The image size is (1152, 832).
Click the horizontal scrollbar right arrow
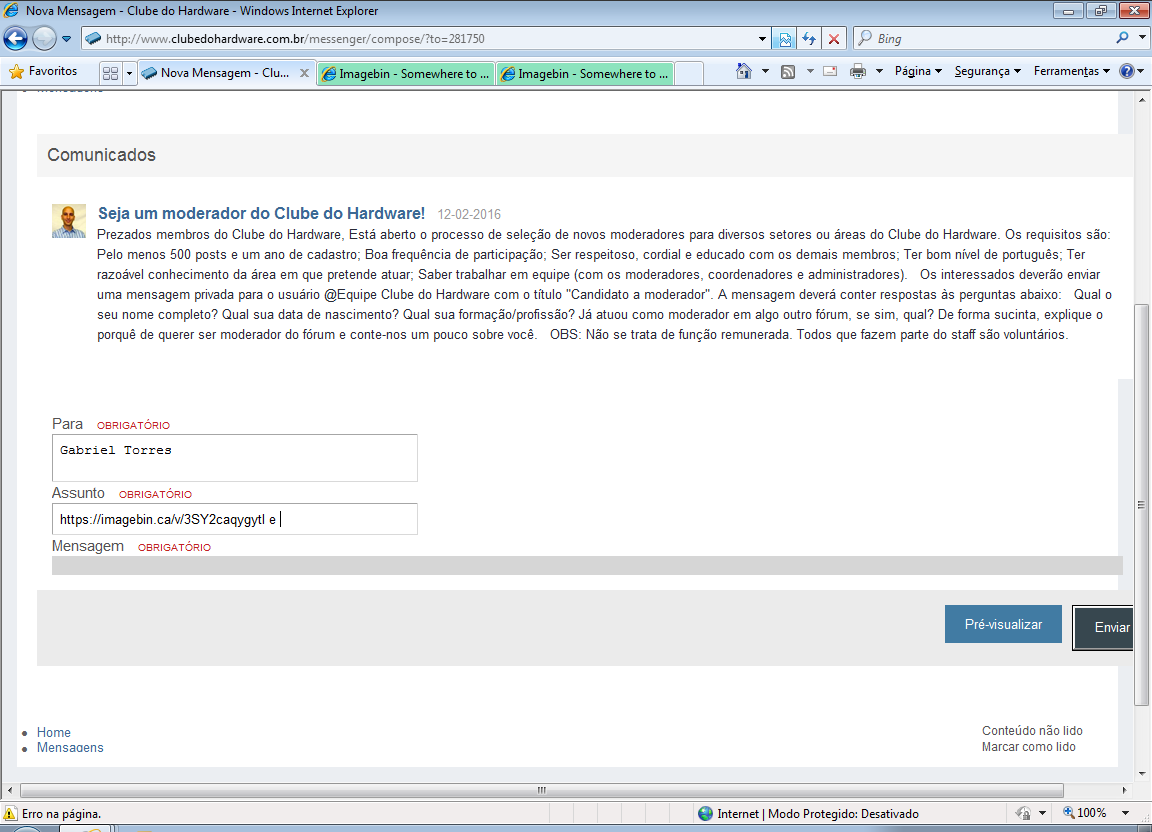click(1124, 790)
